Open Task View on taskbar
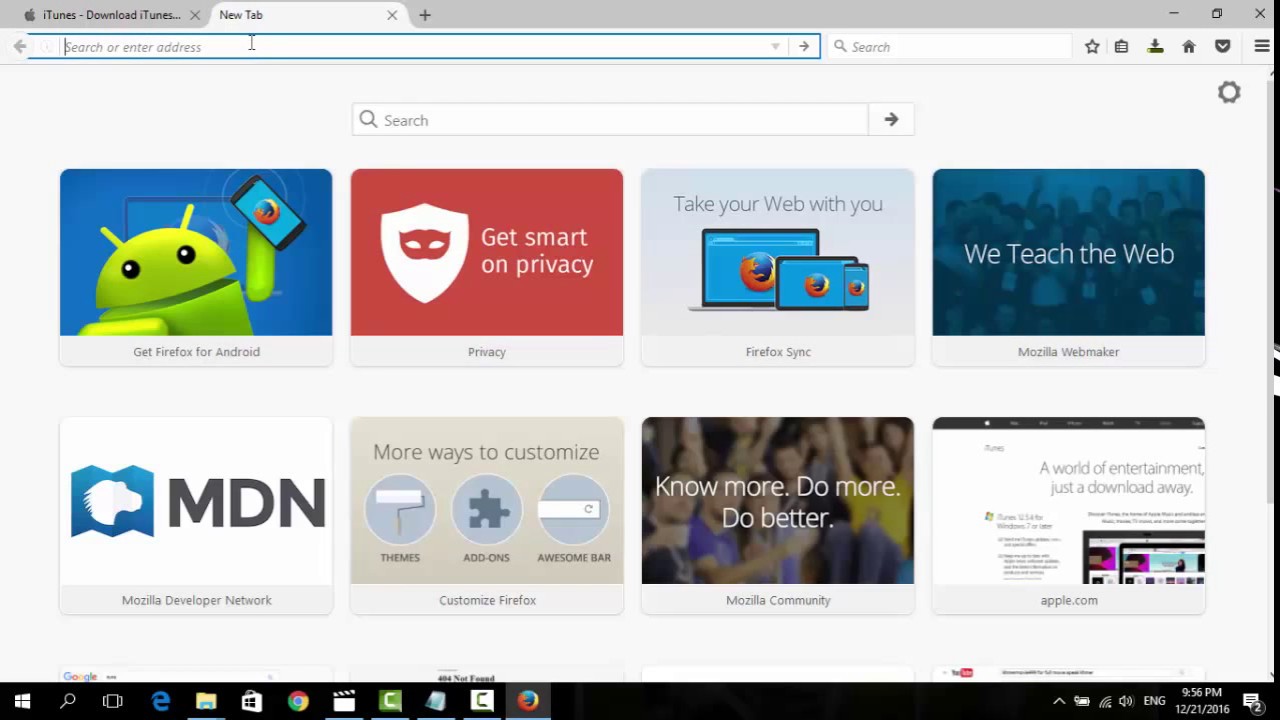 (113, 701)
